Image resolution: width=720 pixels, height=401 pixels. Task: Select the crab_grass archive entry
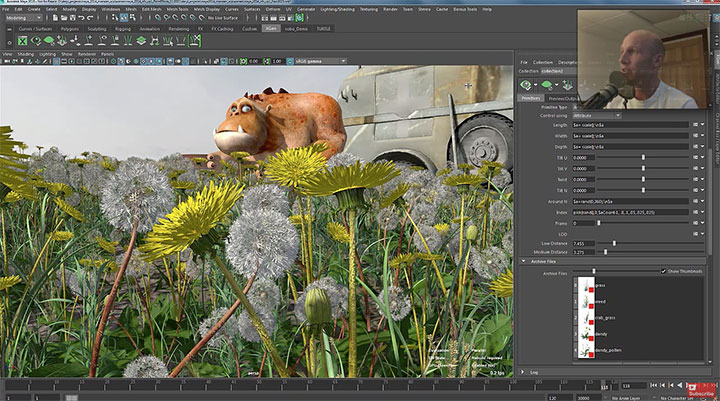(605, 317)
